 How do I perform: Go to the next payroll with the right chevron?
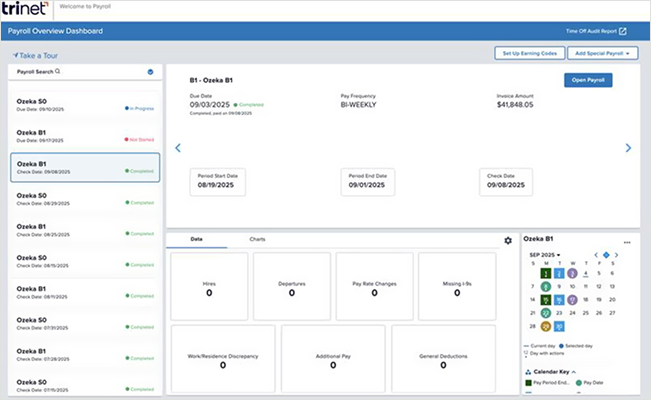628,148
